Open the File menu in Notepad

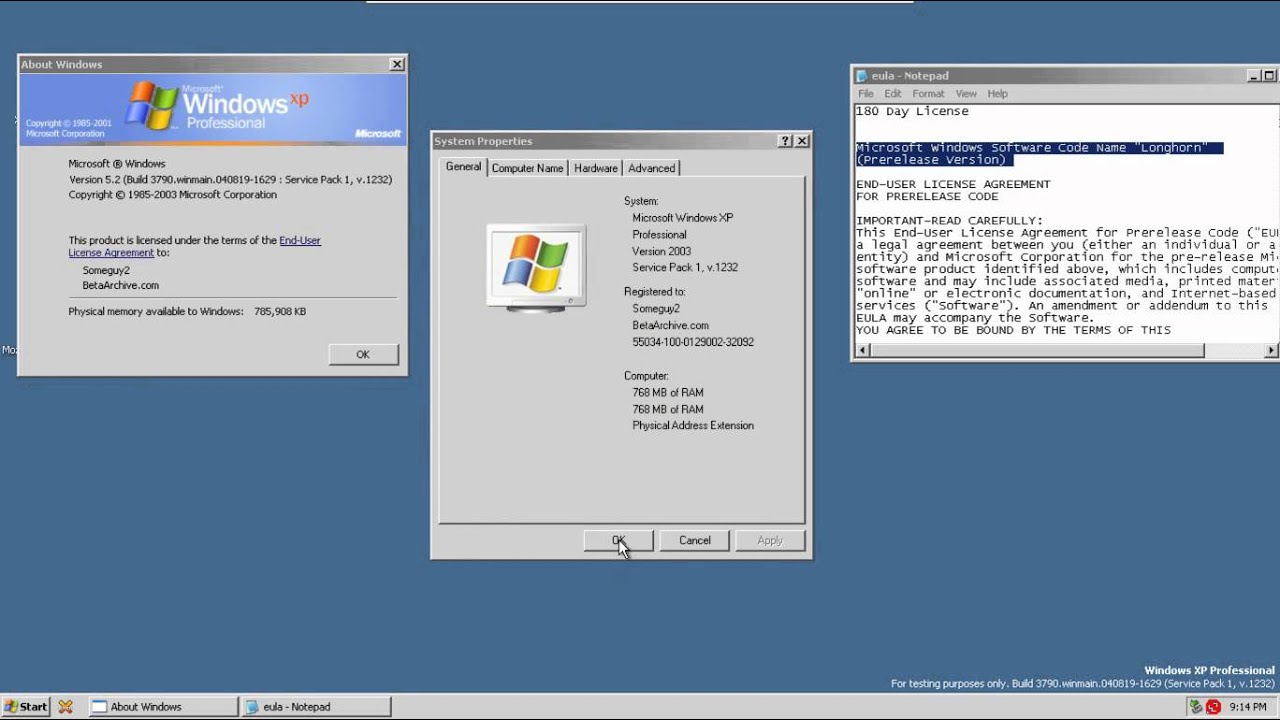coord(866,94)
